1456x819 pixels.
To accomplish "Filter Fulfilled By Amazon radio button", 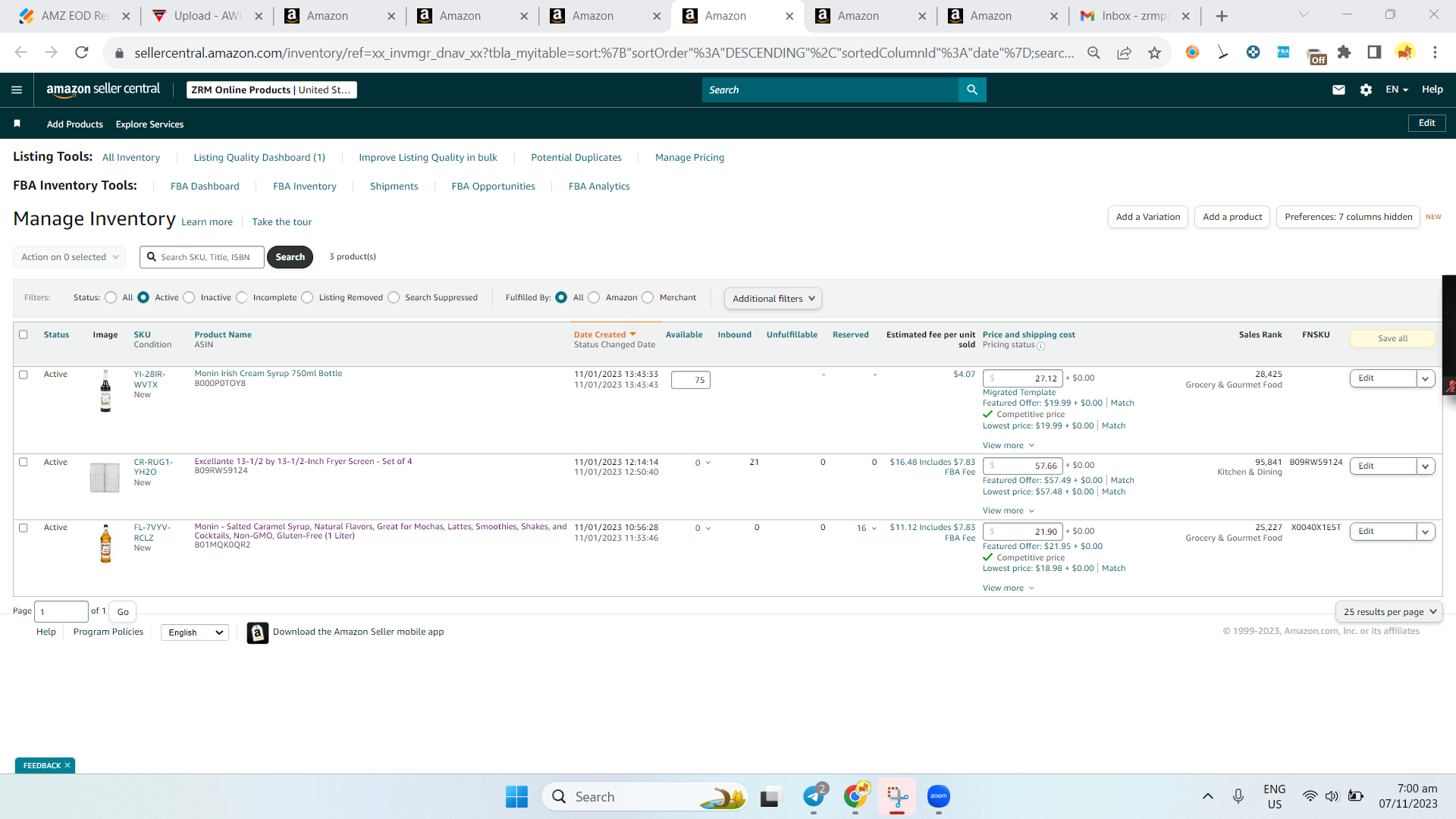I will point(595,298).
